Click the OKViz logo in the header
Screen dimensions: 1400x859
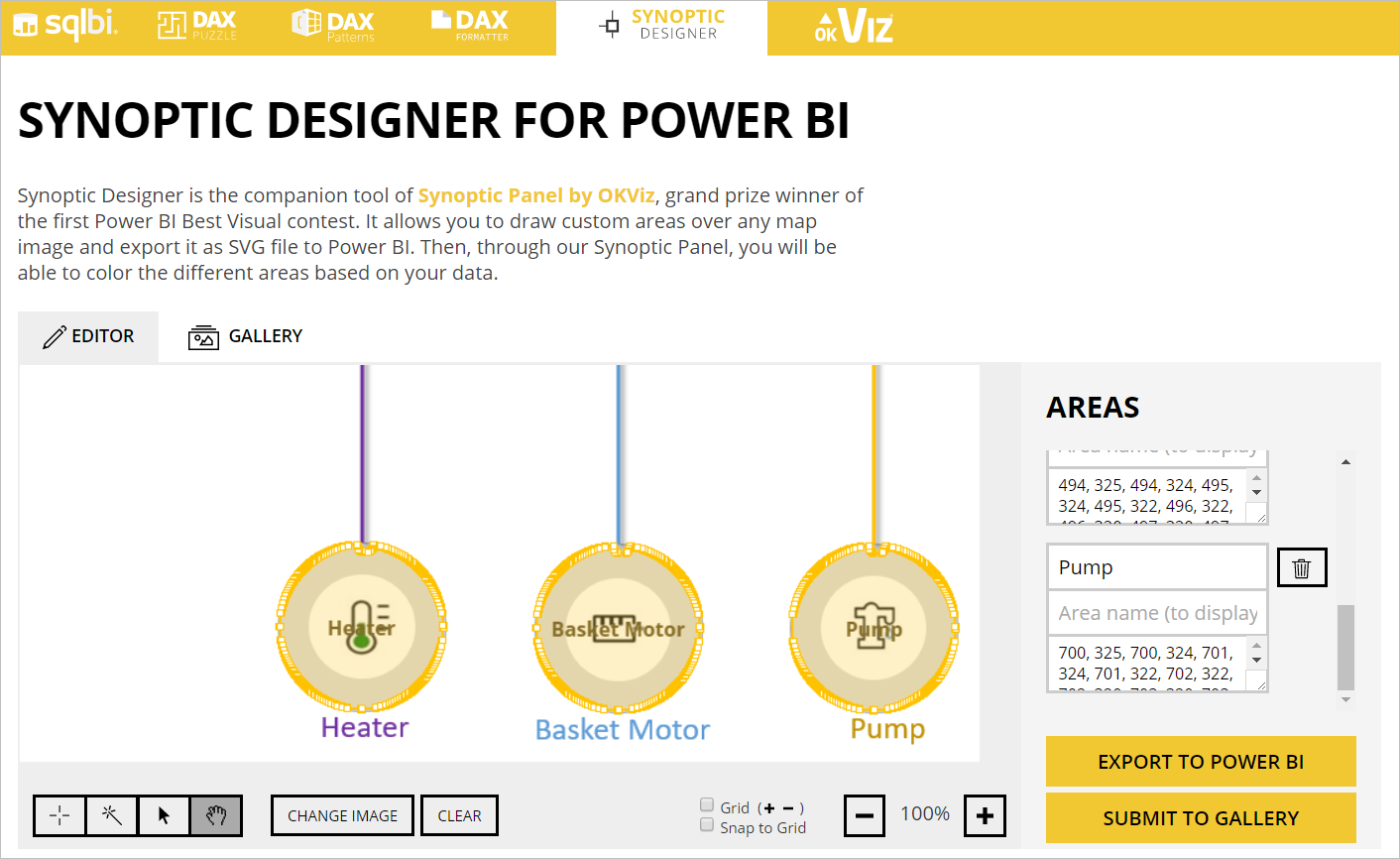[853, 27]
